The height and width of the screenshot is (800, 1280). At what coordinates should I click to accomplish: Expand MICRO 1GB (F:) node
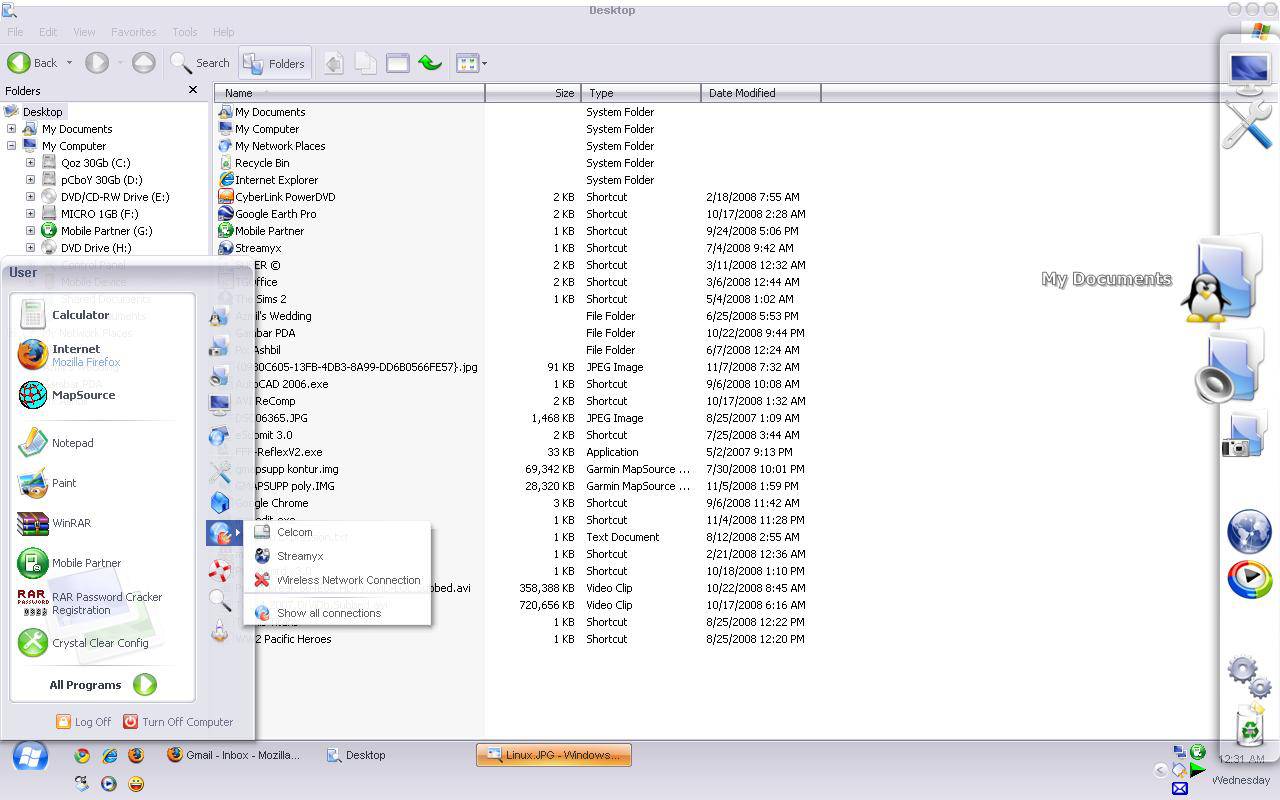(30, 214)
